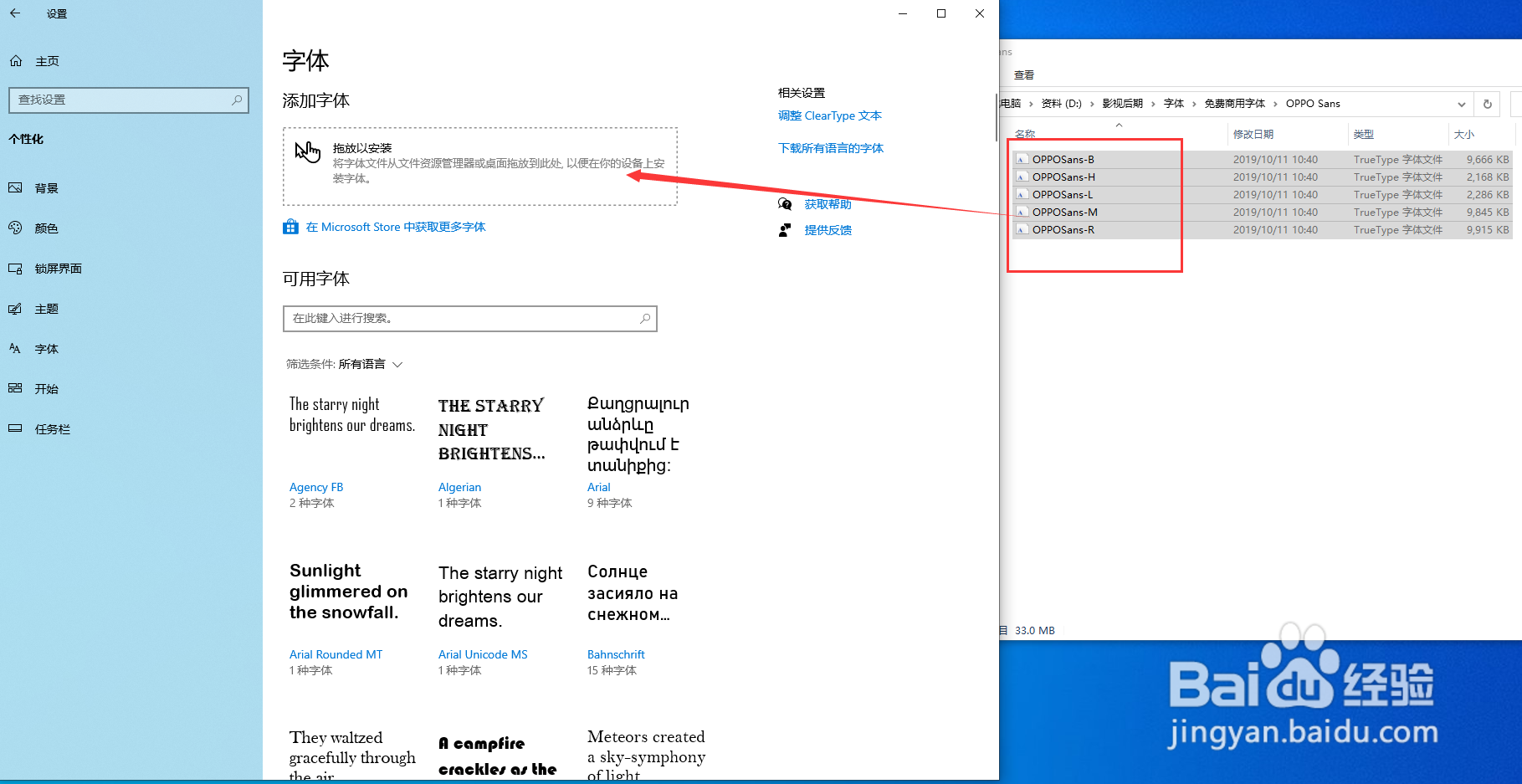
Task: Click the 在此键入进行搜索 font search box
Action: (x=470, y=318)
